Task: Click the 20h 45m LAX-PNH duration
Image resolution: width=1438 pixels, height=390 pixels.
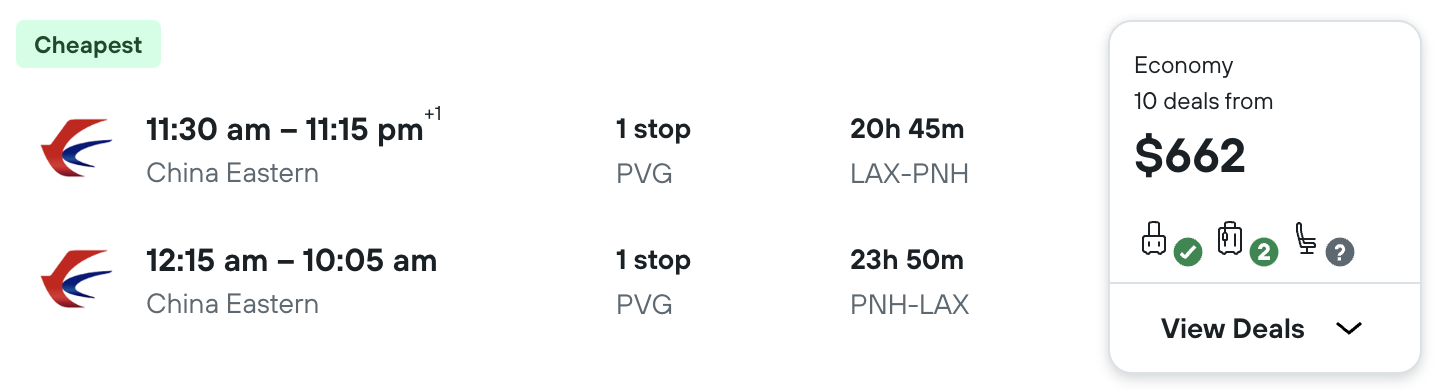Action: pyautogui.click(x=909, y=150)
